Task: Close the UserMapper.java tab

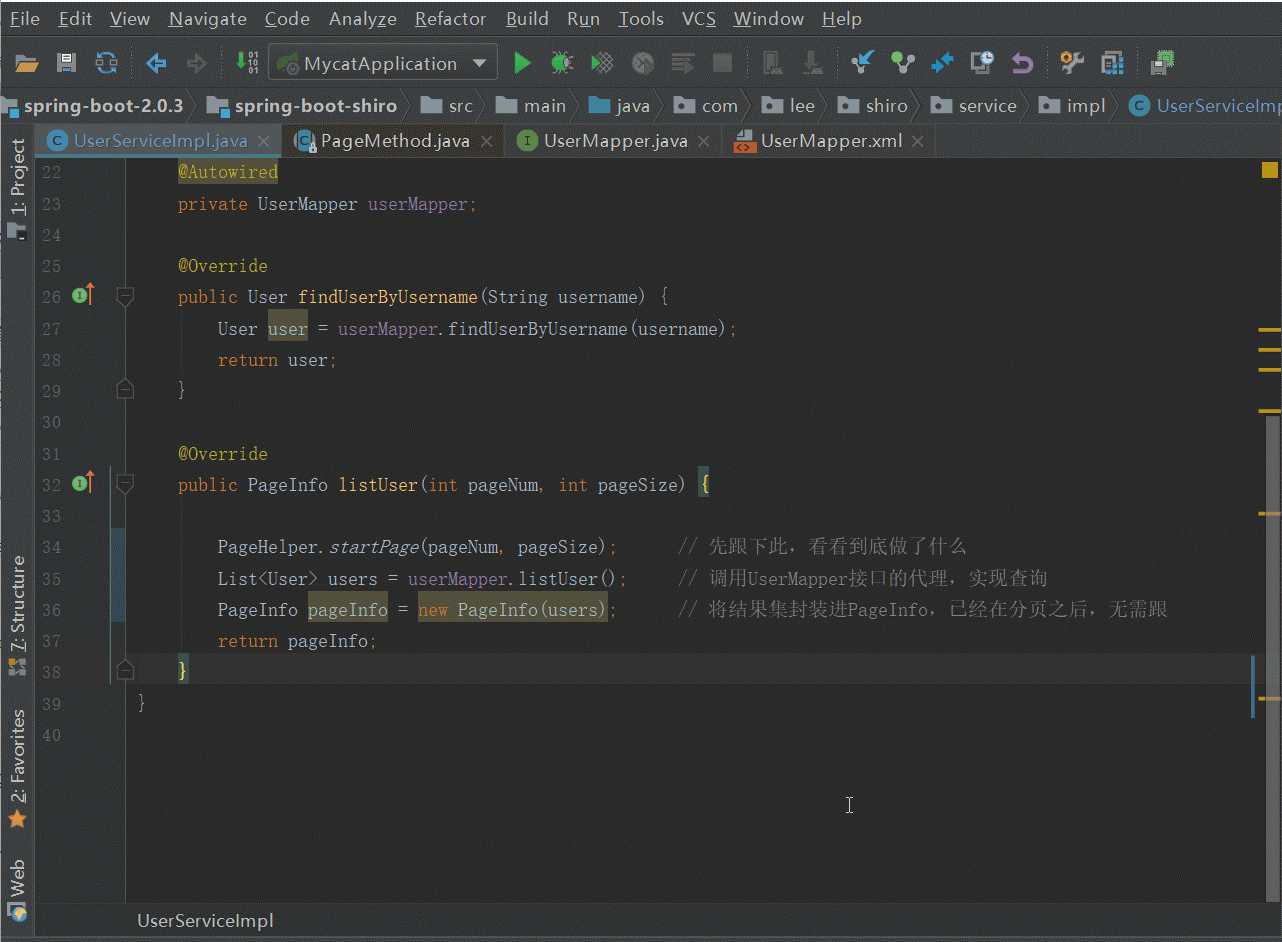Action: [x=704, y=142]
